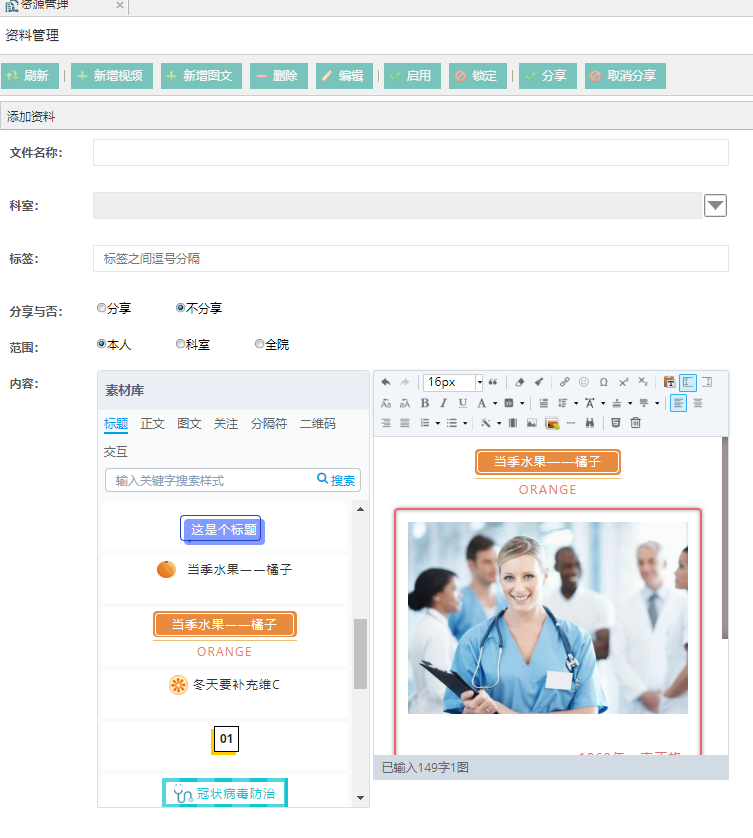Undo the last editor action

click(x=386, y=382)
